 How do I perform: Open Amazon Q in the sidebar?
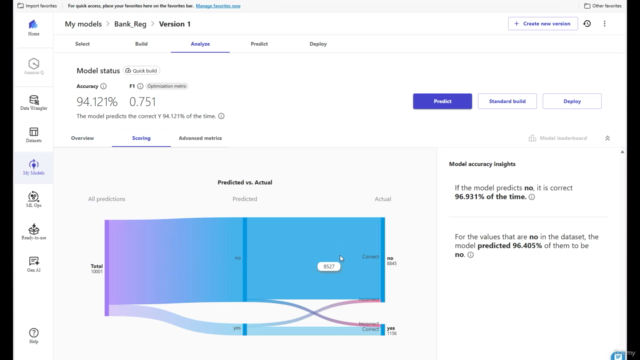33,67
